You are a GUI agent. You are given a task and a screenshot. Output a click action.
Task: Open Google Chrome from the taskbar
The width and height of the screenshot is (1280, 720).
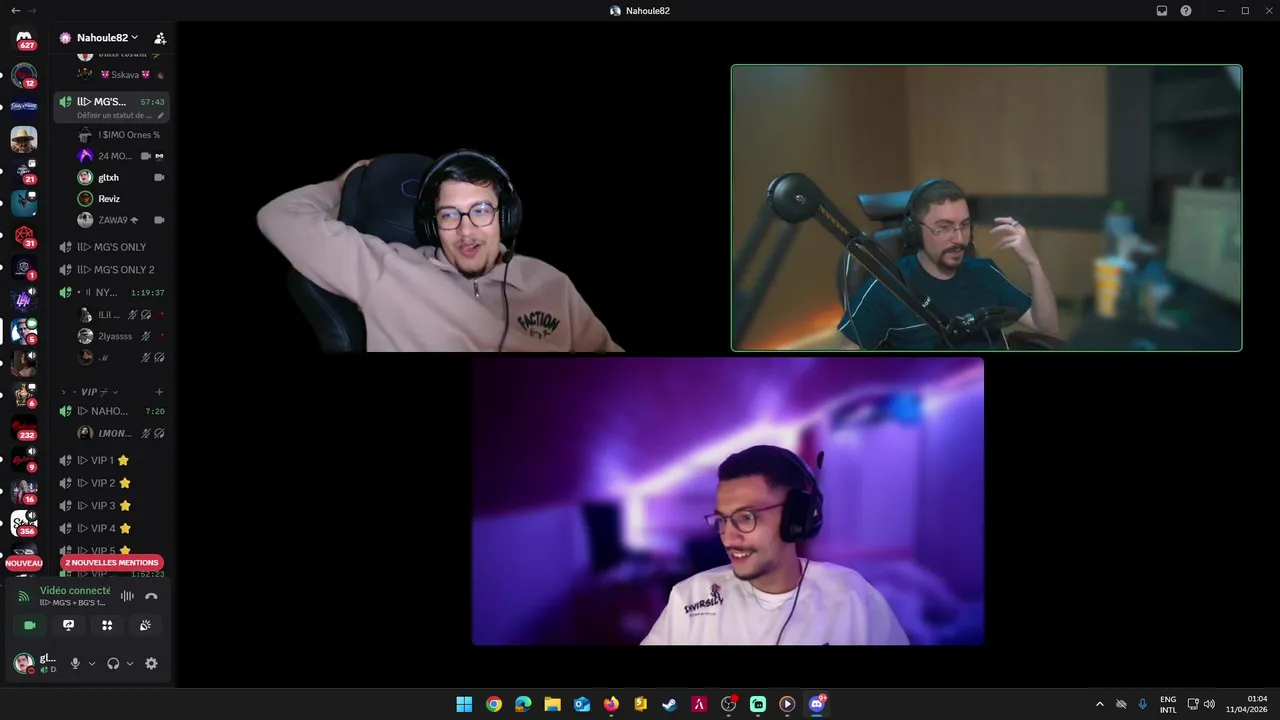click(494, 704)
